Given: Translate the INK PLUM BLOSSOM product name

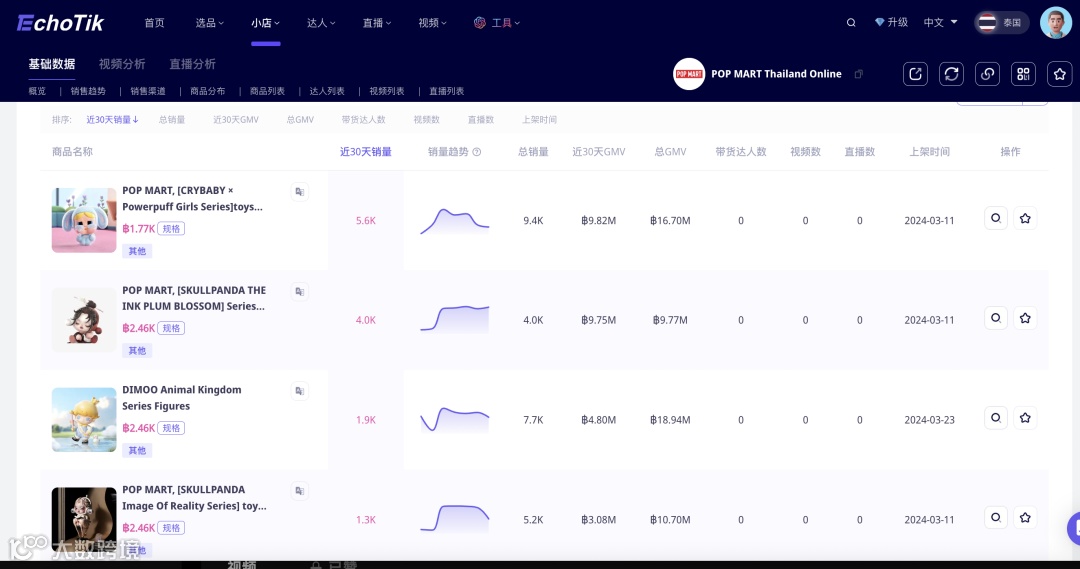Looking at the screenshot, I should (x=300, y=291).
